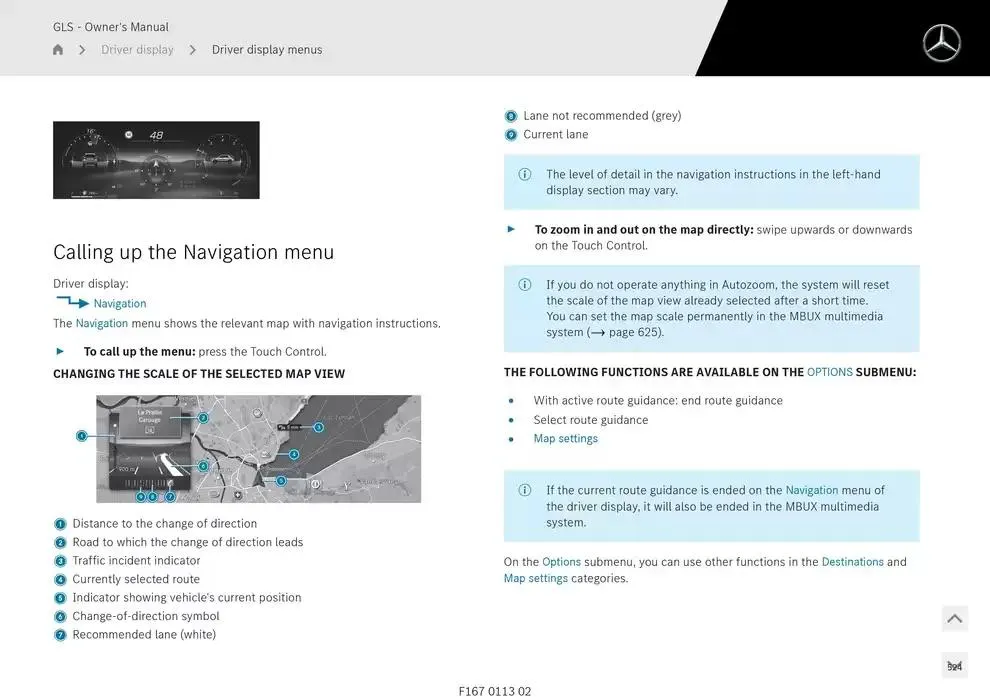
Task: Select the 'Recommended lane (white)' legend item
Action: click(x=144, y=634)
